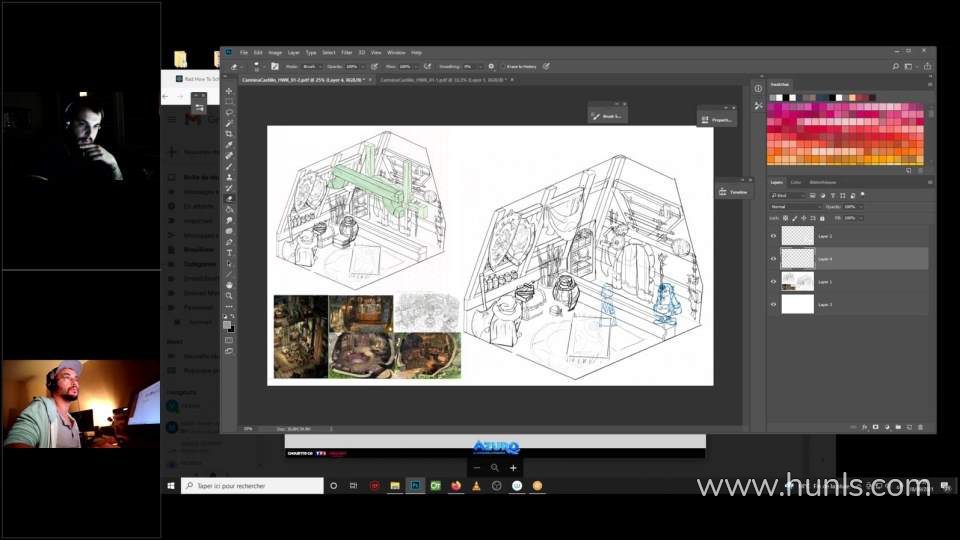
Task: Switch to second document tab
Action: pyautogui.click(x=443, y=80)
